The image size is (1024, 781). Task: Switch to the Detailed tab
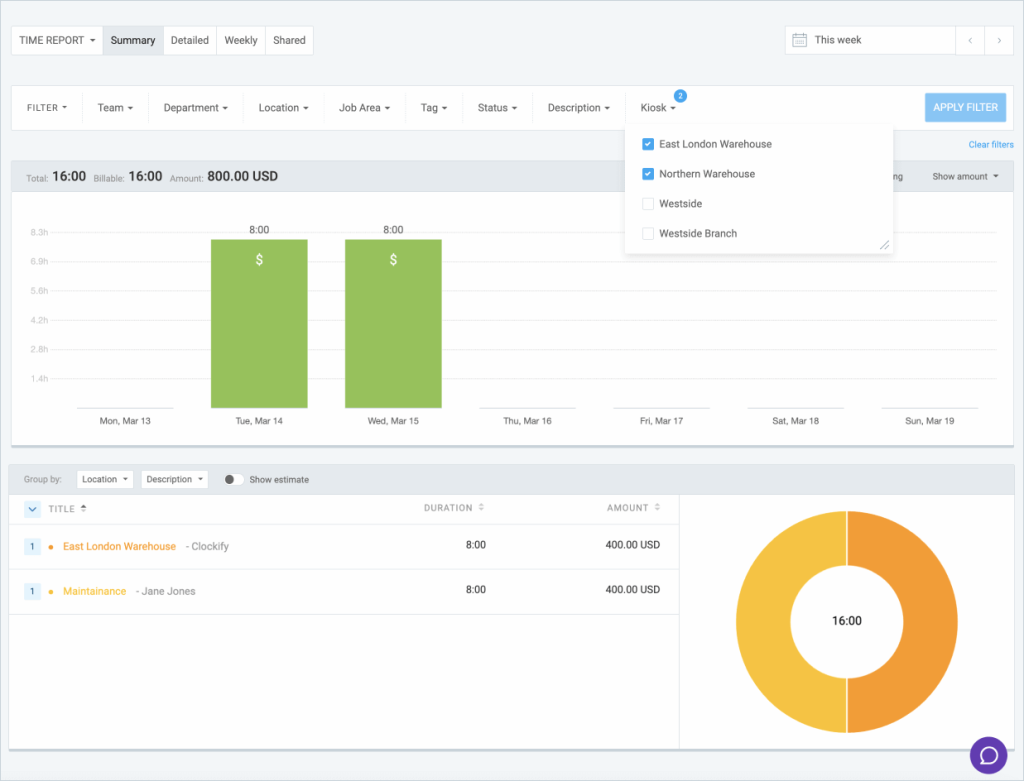(189, 40)
